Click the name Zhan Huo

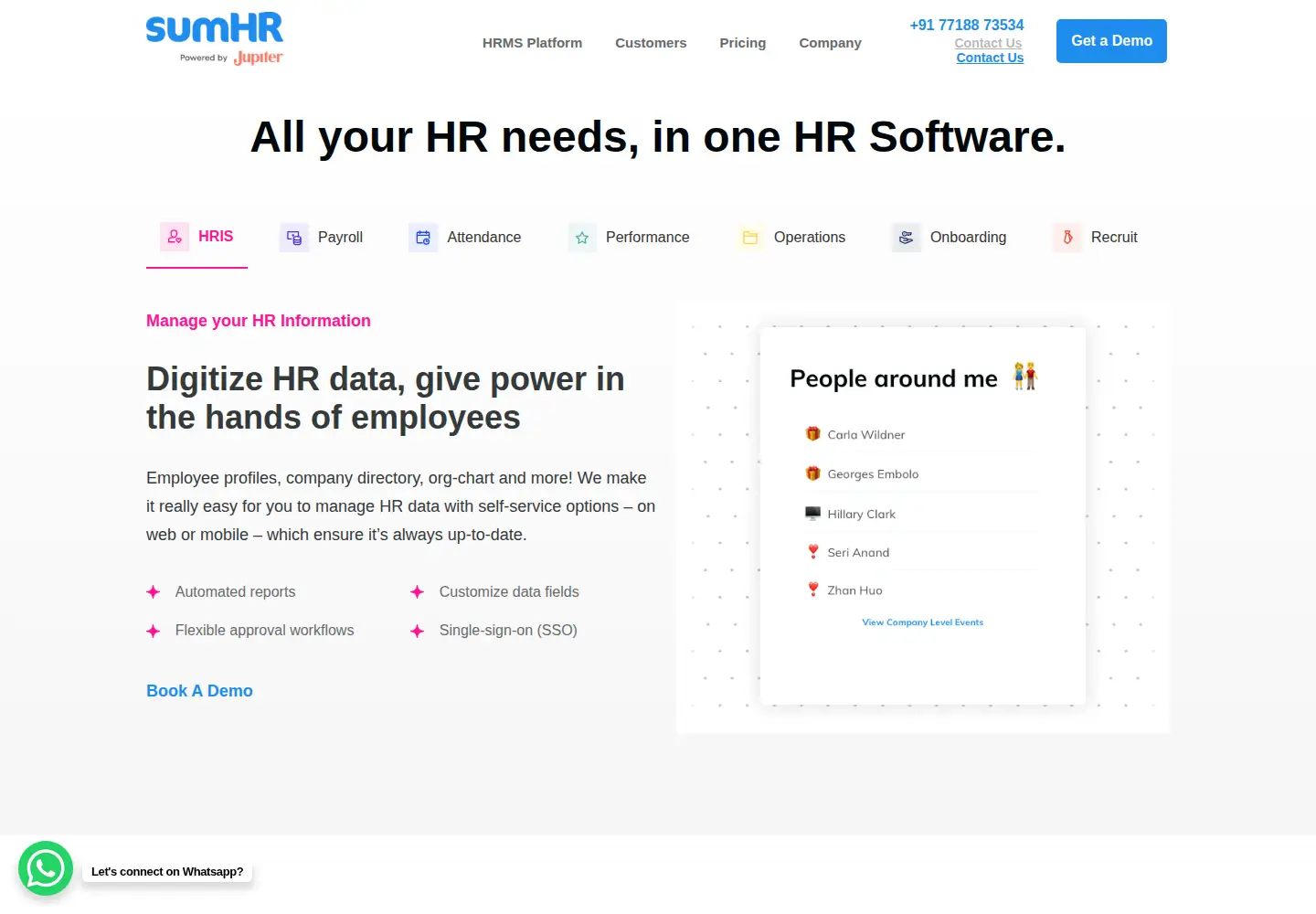coord(854,590)
